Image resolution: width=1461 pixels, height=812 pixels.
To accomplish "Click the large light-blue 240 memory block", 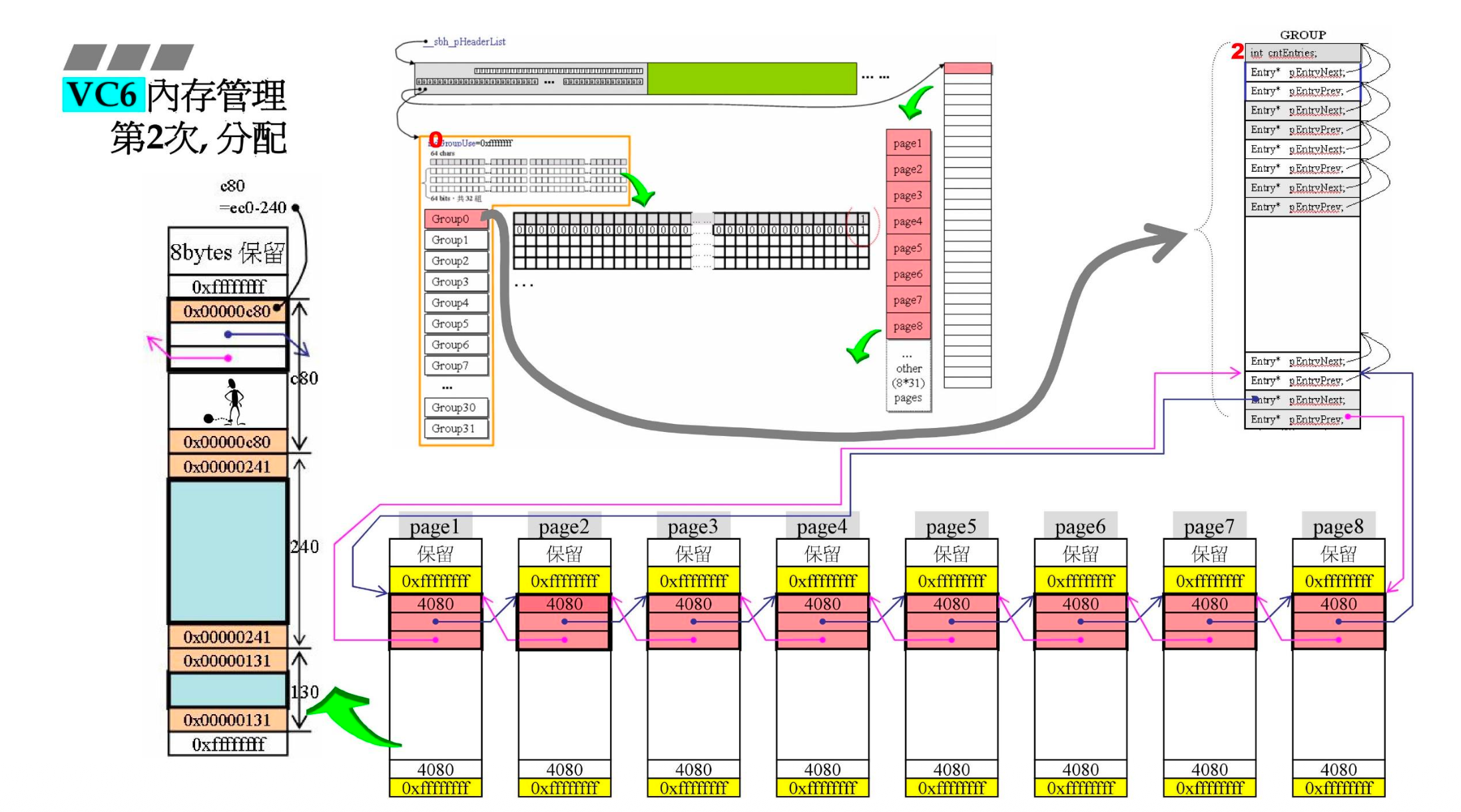I will click(228, 551).
